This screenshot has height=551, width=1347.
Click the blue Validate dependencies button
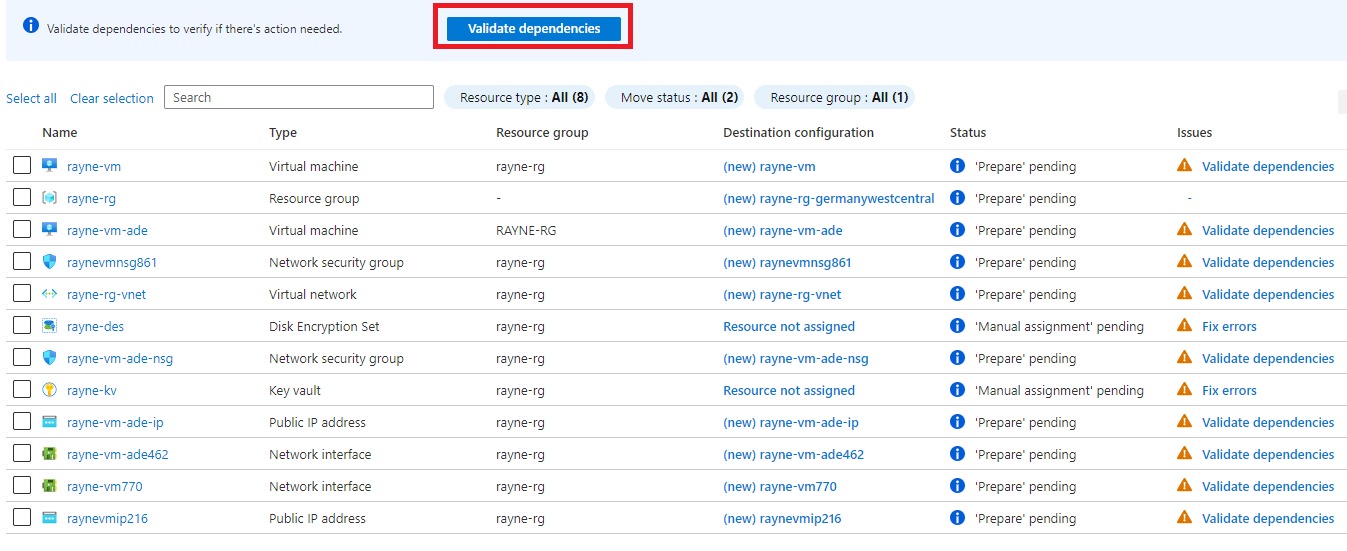click(x=534, y=29)
